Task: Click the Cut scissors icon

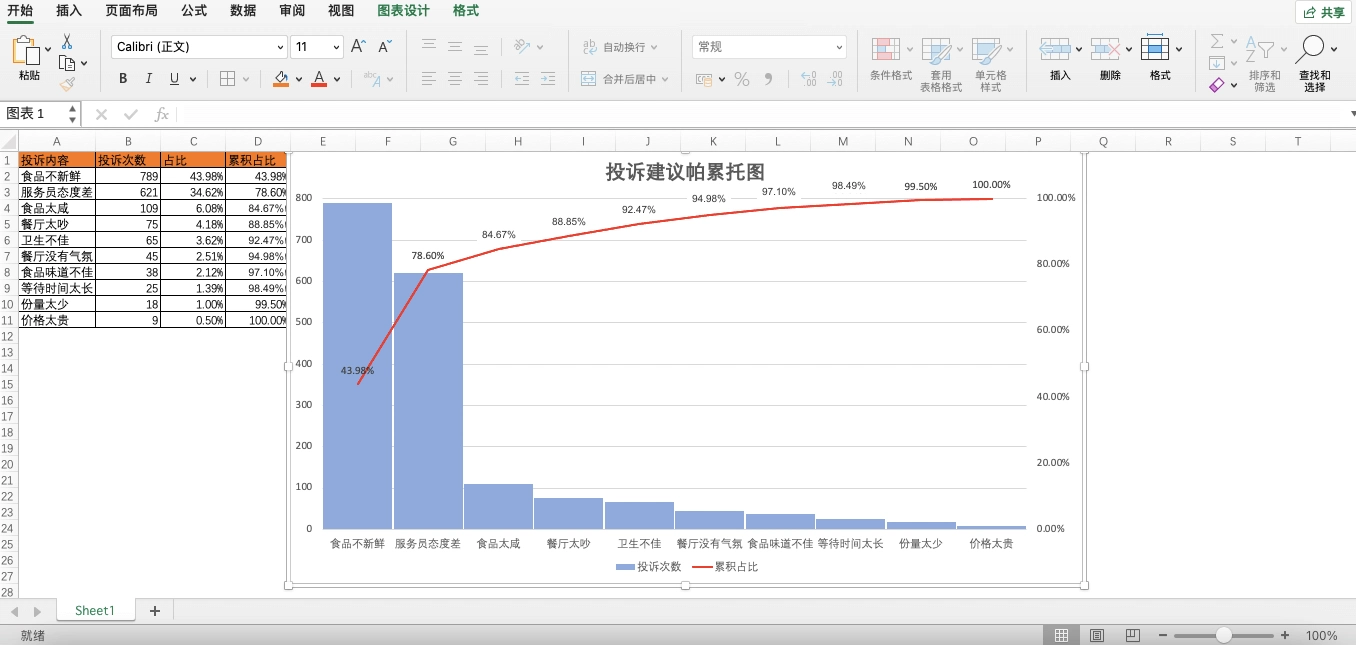Action: 67,42
